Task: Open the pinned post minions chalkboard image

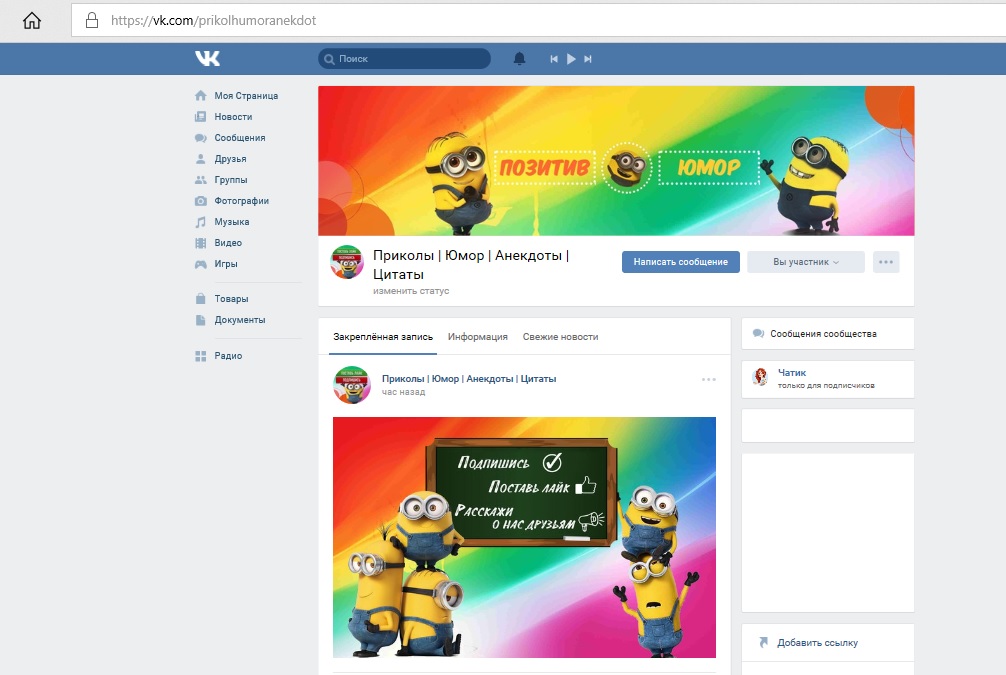Action: pyautogui.click(x=524, y=537)
